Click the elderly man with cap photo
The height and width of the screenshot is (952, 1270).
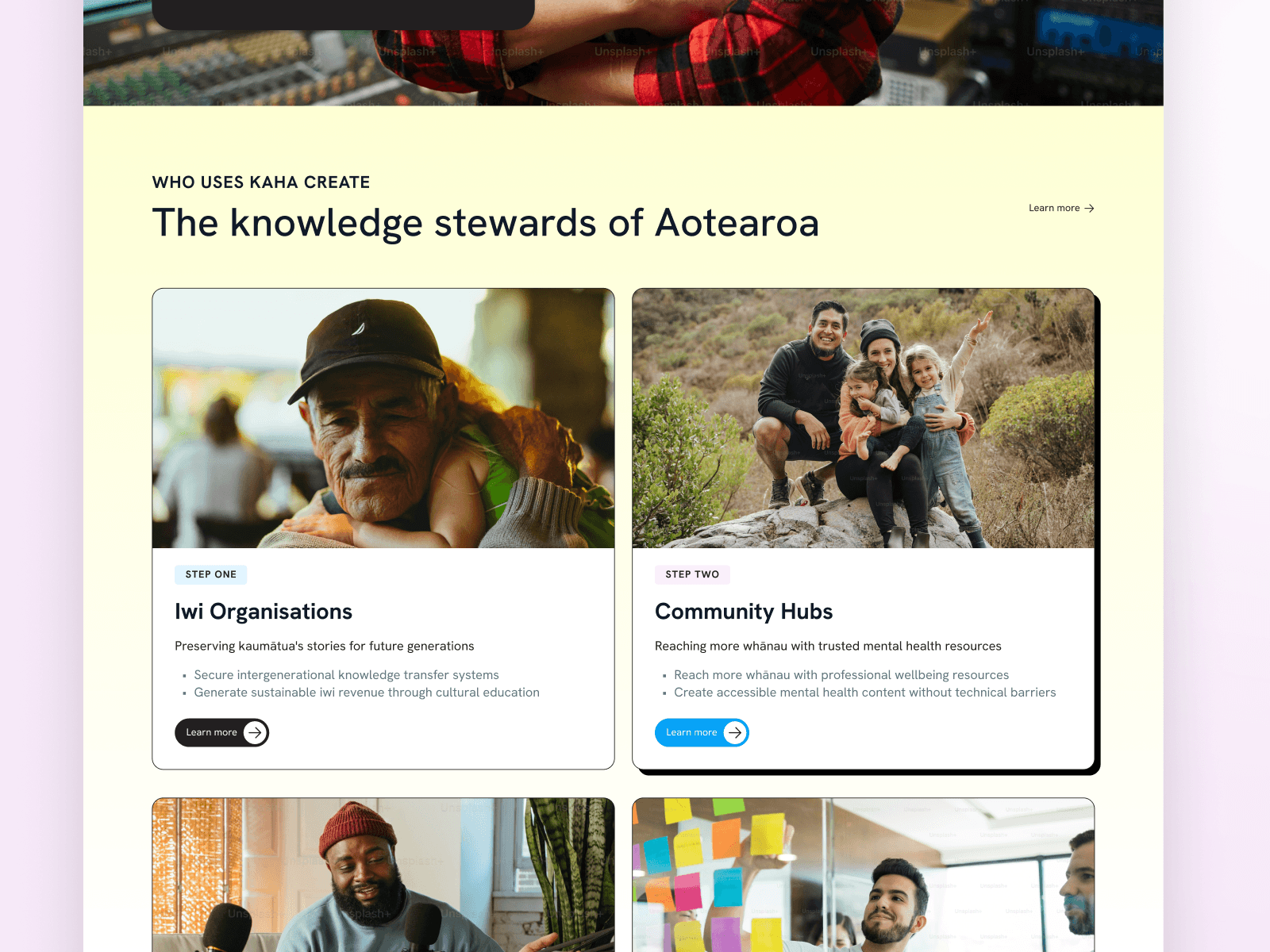point(383,418)
